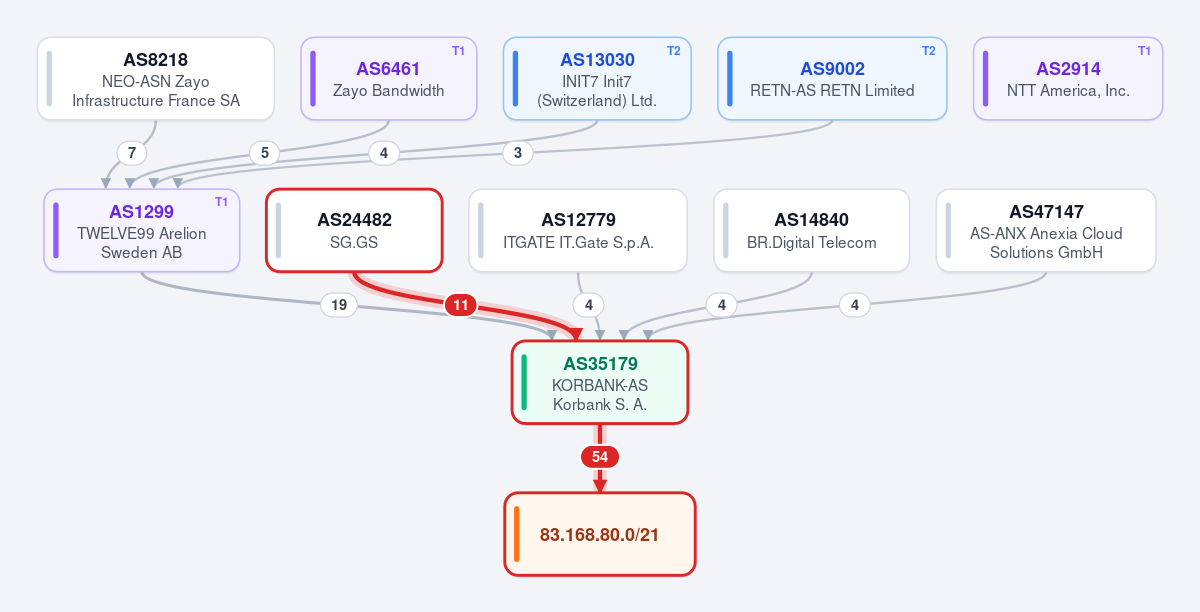Select the 19 path count badge
1200x612 pixels.
(339, 306)
